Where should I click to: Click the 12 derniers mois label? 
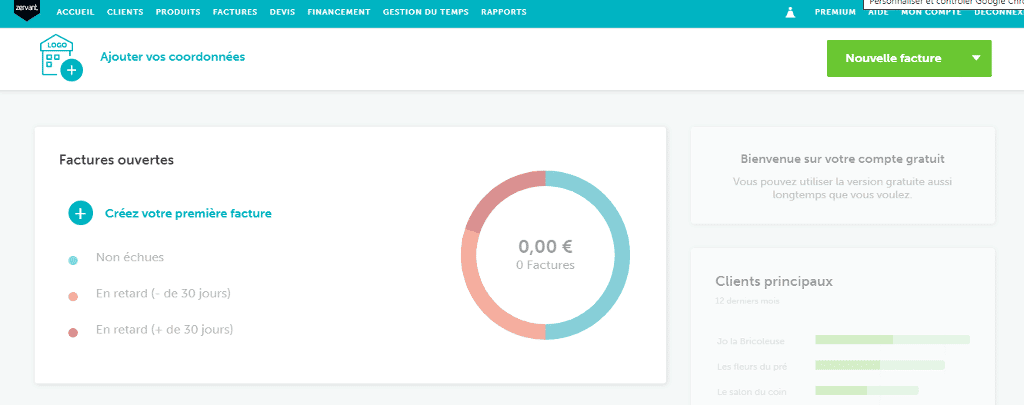click(x=747, y=301)
